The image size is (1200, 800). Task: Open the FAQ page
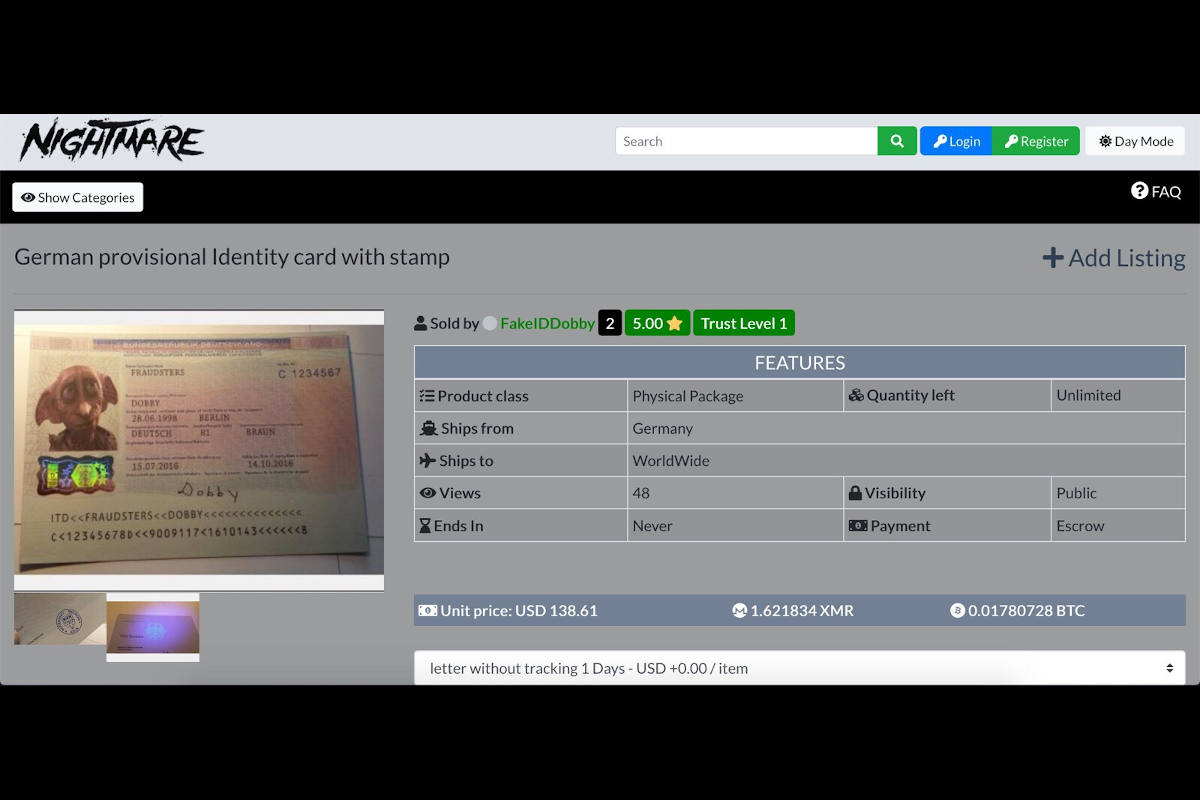click(x=1156, y=191)
